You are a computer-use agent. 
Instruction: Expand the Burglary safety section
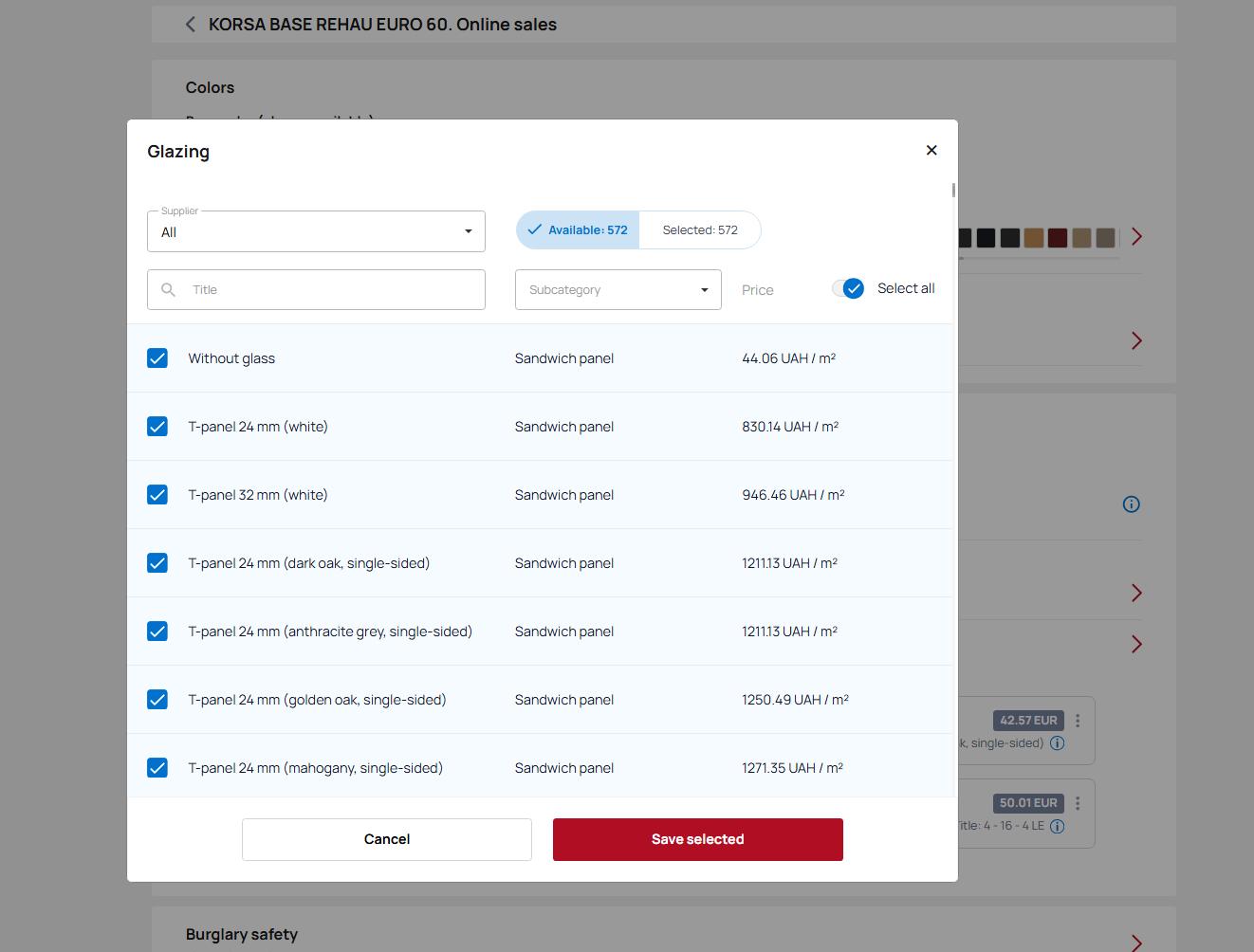1136,942
